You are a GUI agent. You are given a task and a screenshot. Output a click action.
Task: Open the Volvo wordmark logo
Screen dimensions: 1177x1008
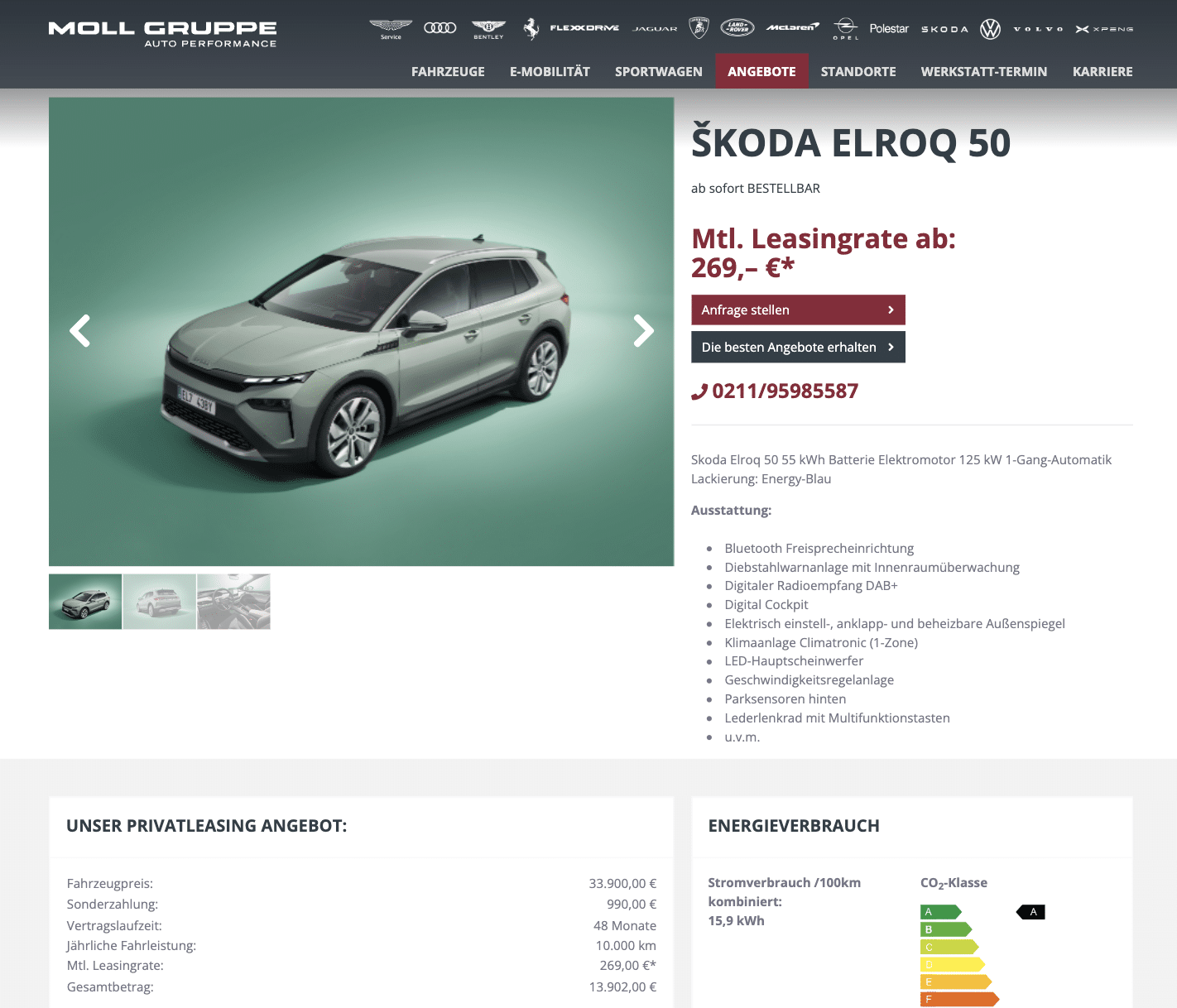click(x=1038, y=29)
